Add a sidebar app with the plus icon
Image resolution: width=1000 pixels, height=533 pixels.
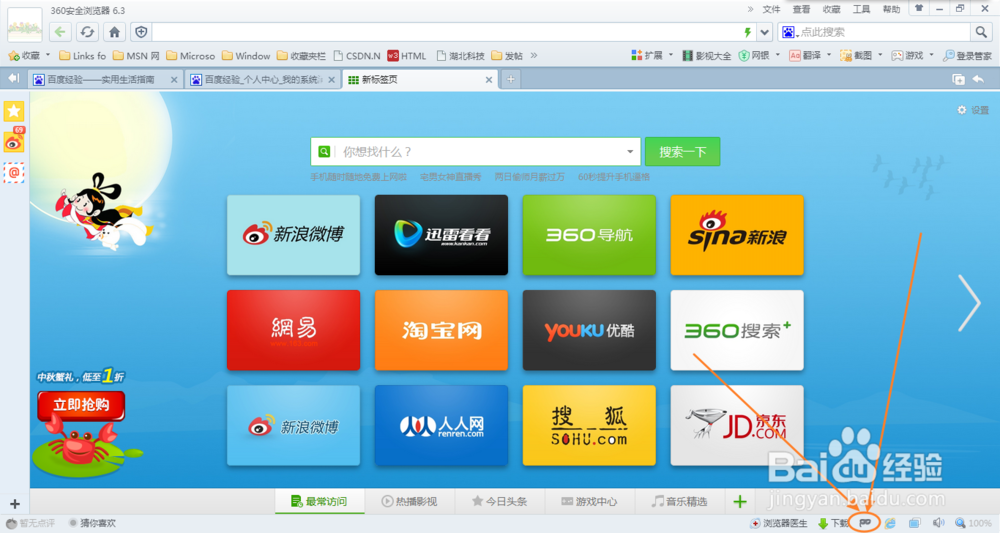tap(15, 504)
